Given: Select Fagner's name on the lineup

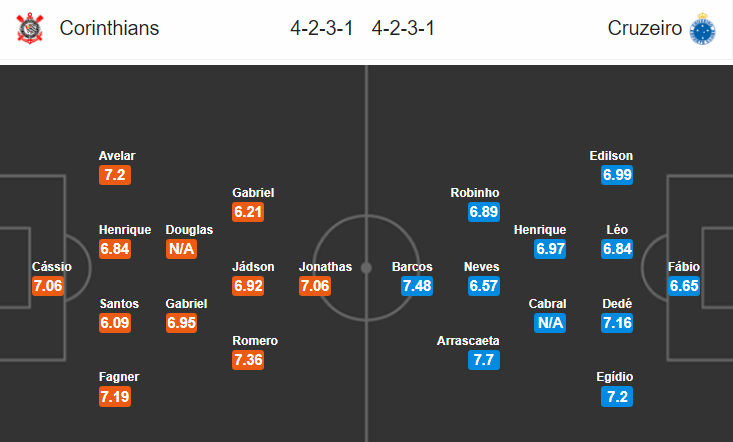Looking at the screenshot, I should tap(119, 377).
